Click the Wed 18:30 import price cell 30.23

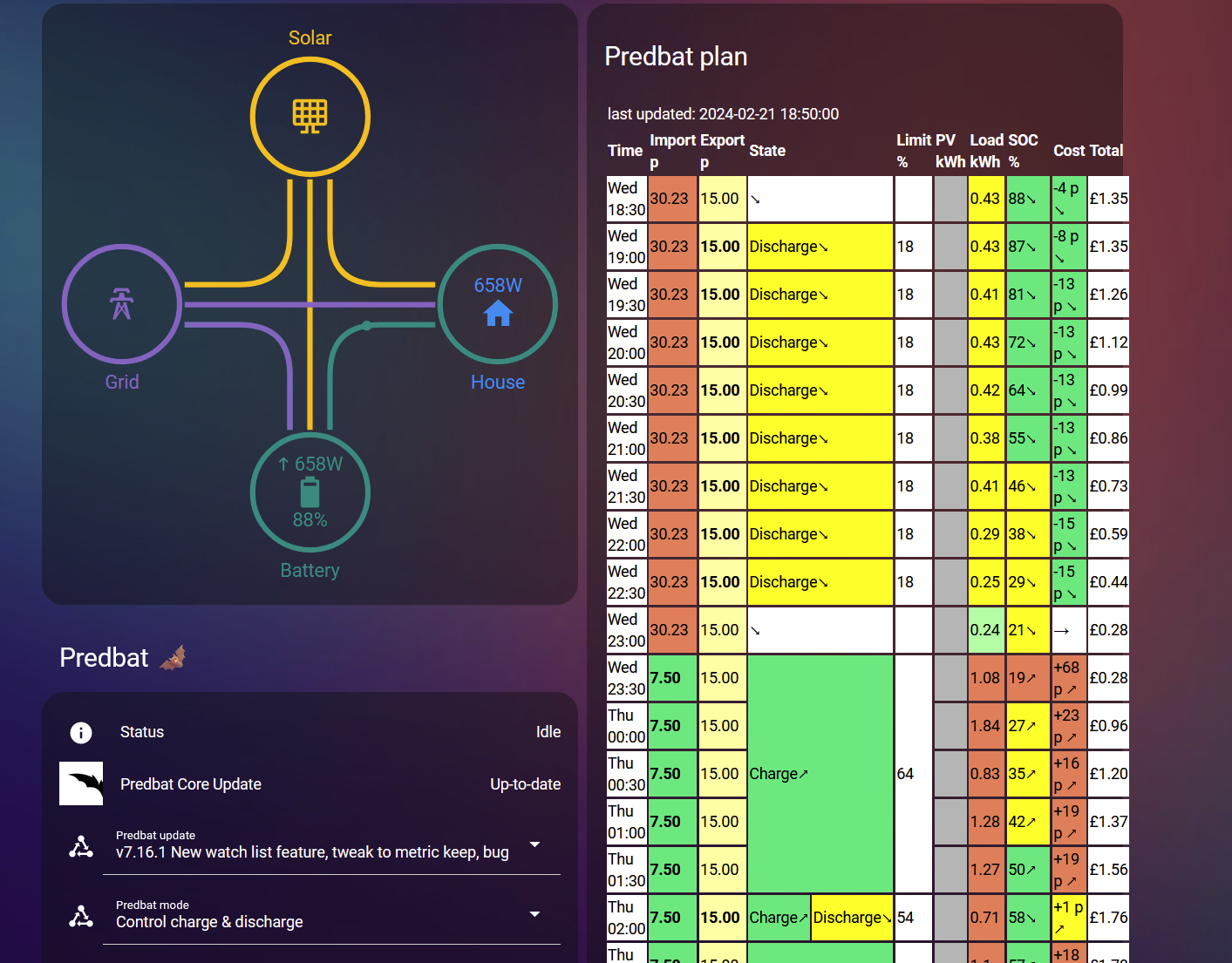tap(672, 199)
